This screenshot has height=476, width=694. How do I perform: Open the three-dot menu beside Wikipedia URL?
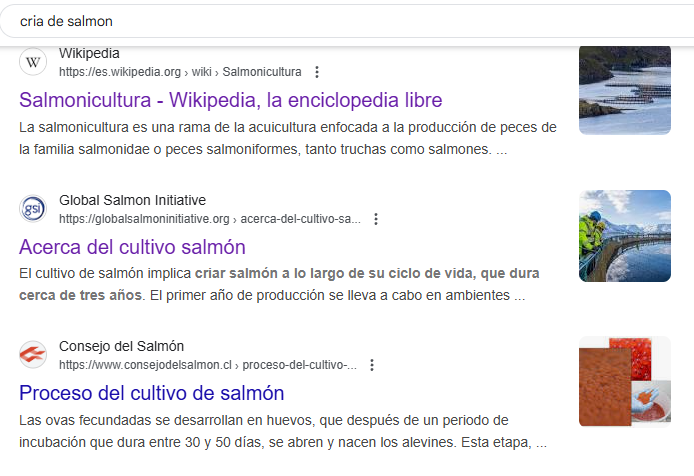317,72
